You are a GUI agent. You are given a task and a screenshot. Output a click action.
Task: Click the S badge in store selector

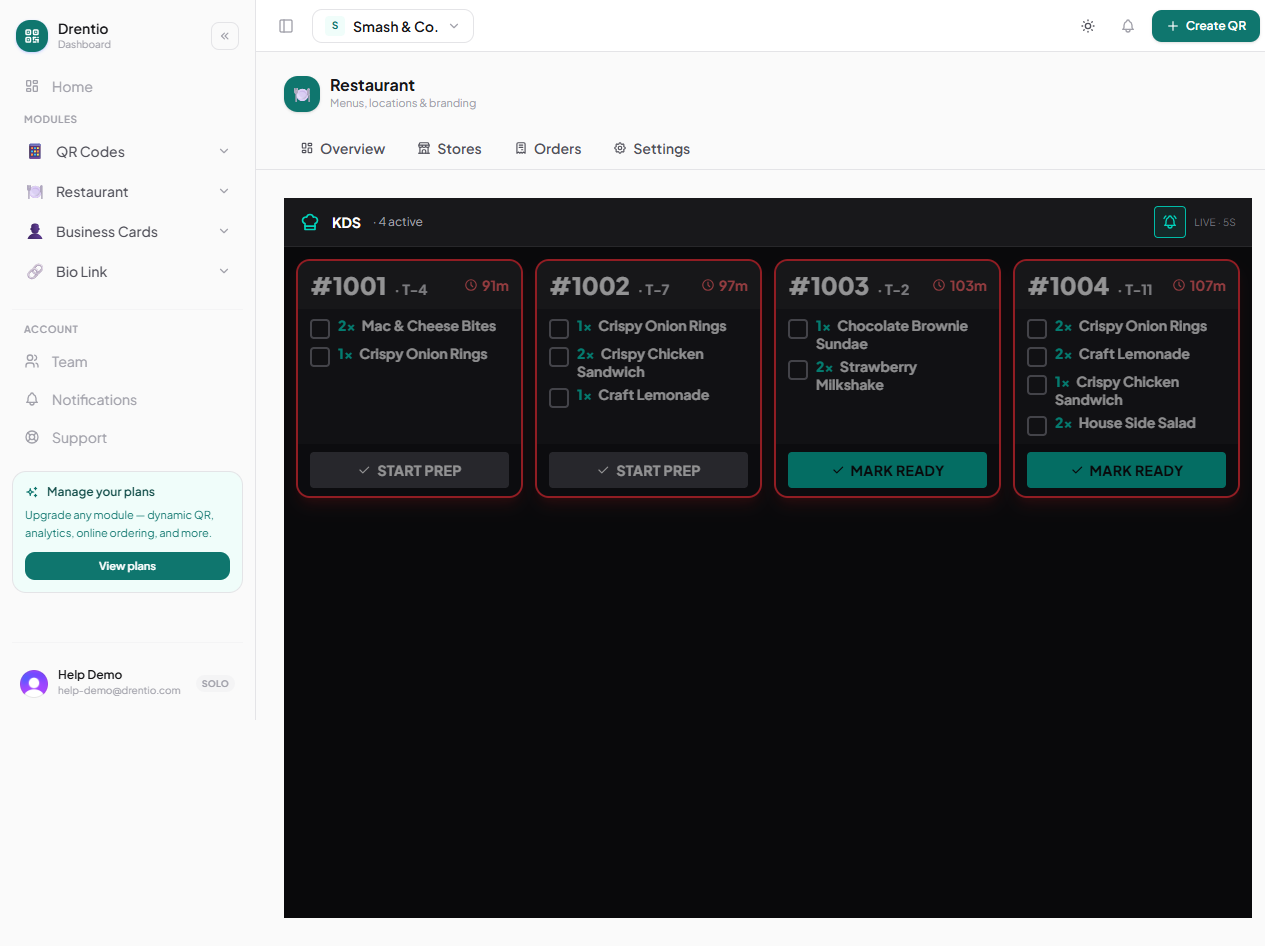pyautogui.click(x=334, y=26)
